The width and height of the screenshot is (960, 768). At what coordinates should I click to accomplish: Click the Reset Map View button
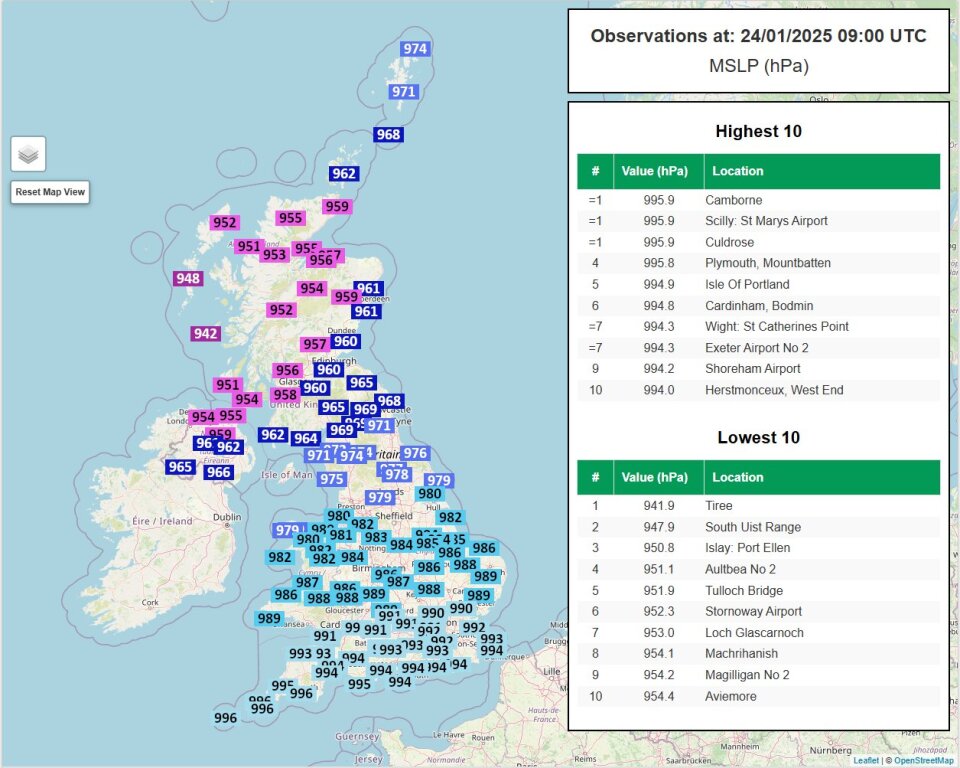coord(50,192)
